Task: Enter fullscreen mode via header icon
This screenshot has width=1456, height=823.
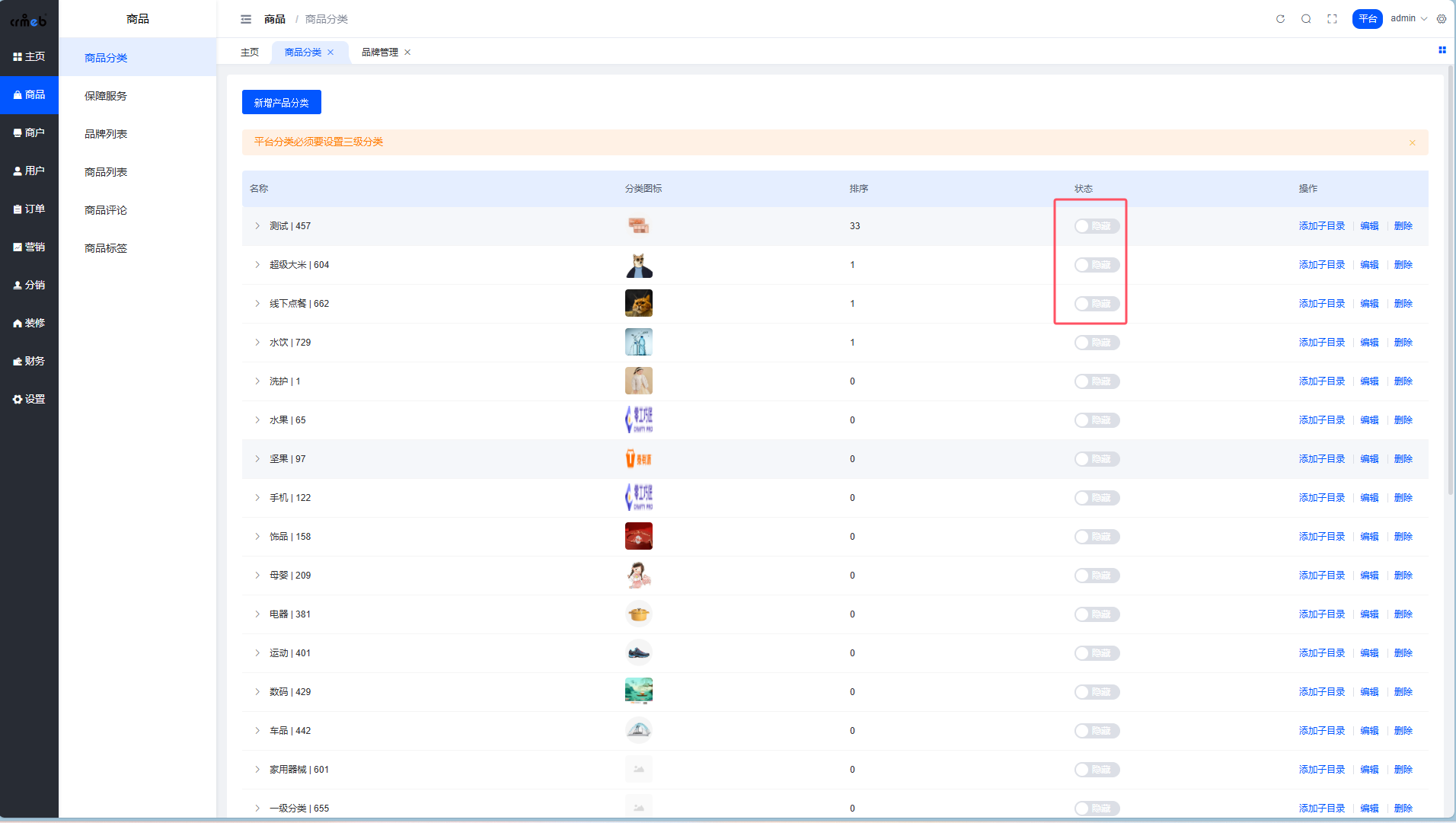Action: (1332, 19)
